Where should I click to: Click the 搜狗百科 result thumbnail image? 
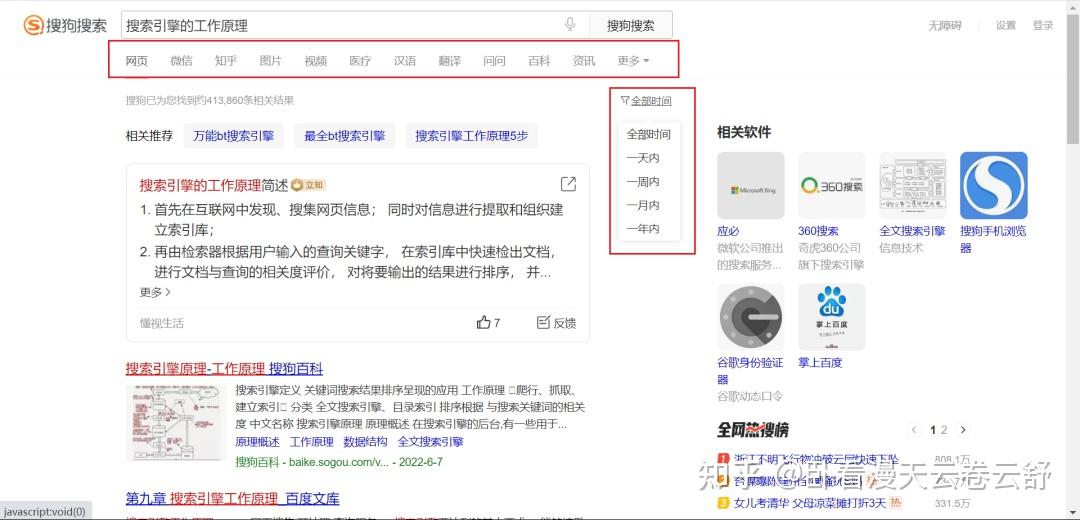(x=176, y=422)
